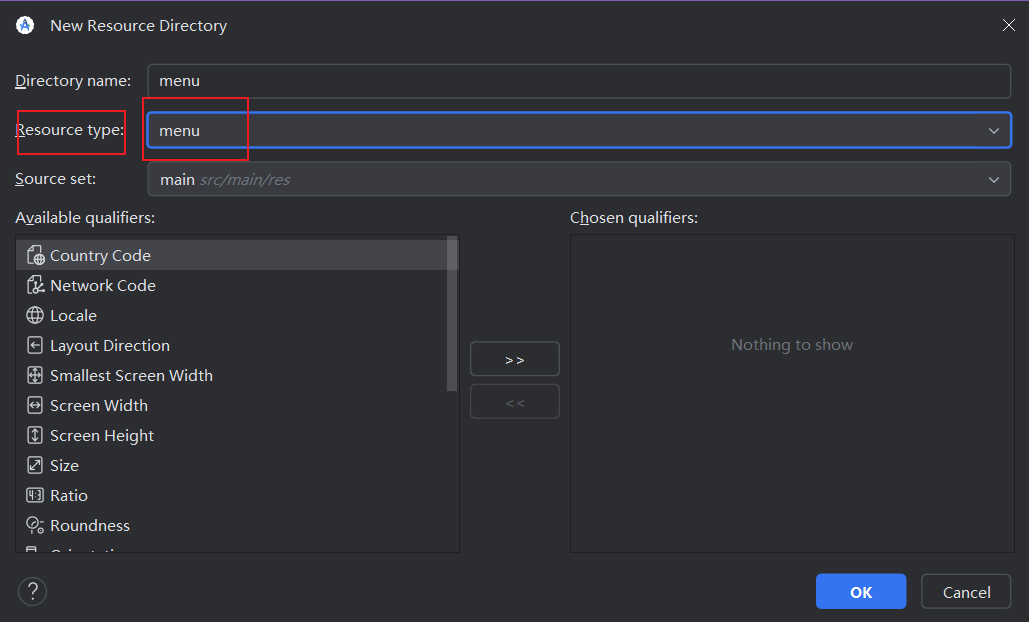Click the Ratio qualifier icon

35,496
